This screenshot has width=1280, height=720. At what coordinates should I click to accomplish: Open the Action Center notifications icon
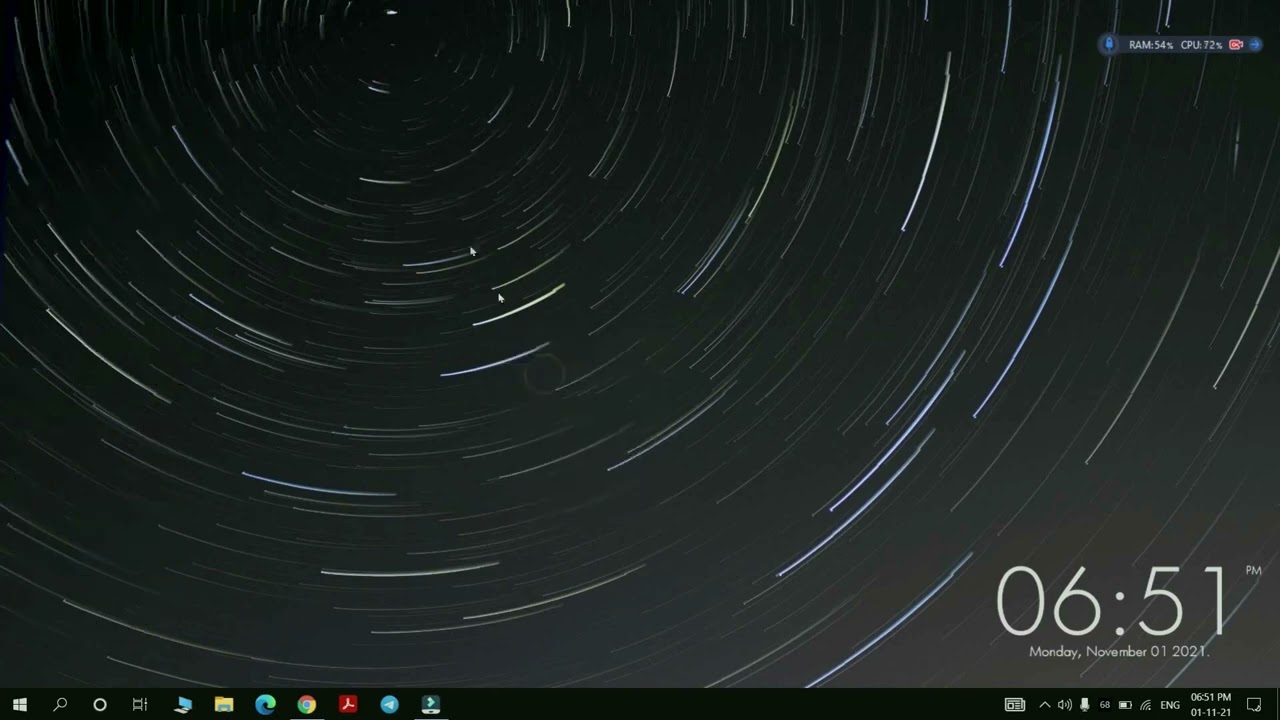[x=1254, y=705]
